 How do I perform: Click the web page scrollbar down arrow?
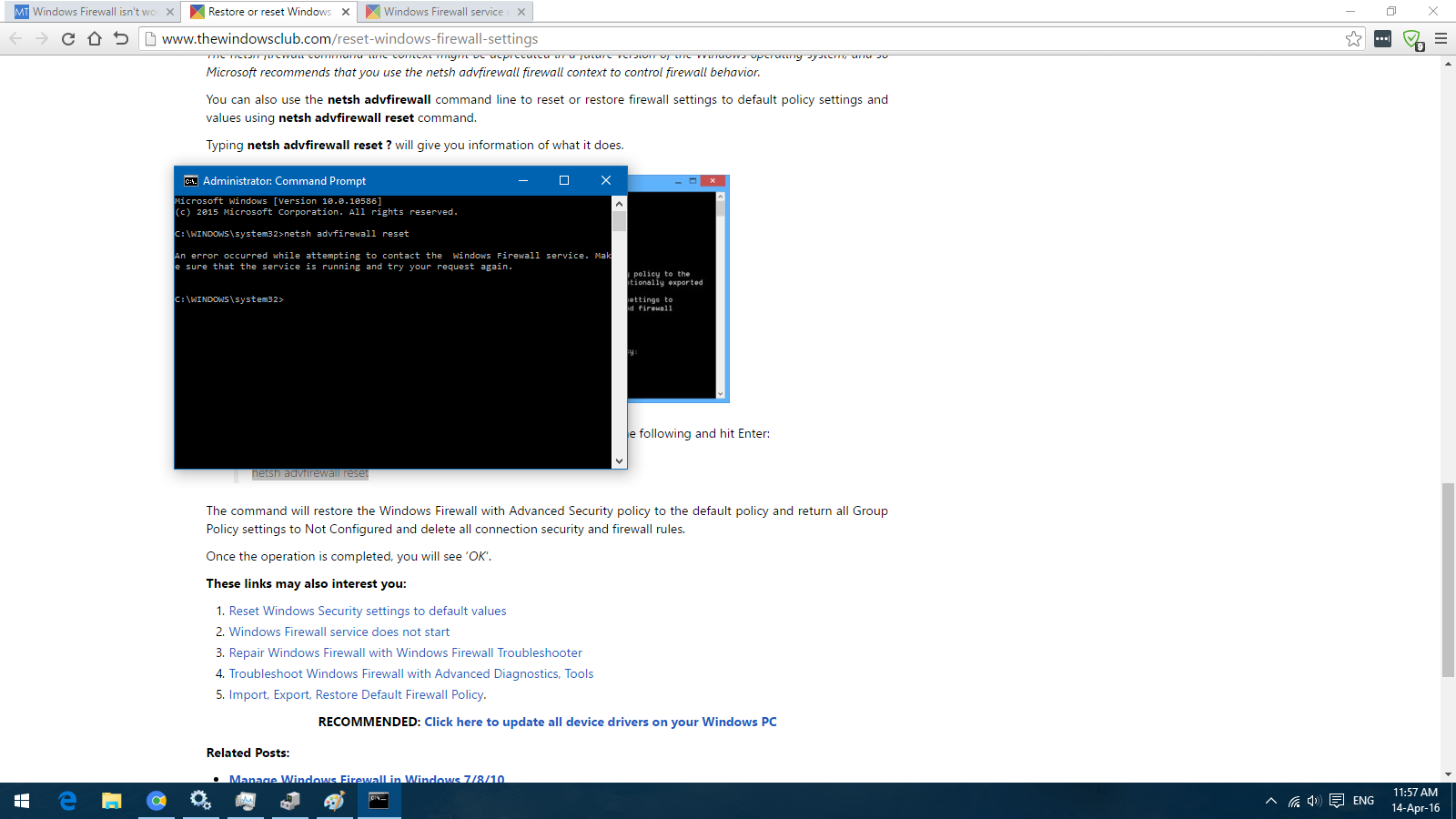tap(1448, 774)
